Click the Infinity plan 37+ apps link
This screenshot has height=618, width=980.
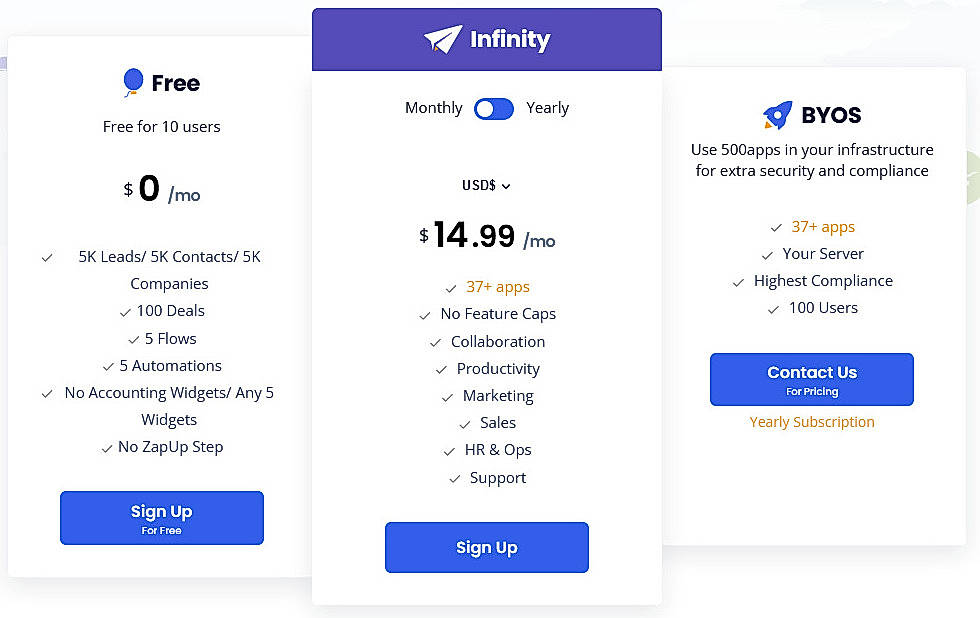(498, 287)
